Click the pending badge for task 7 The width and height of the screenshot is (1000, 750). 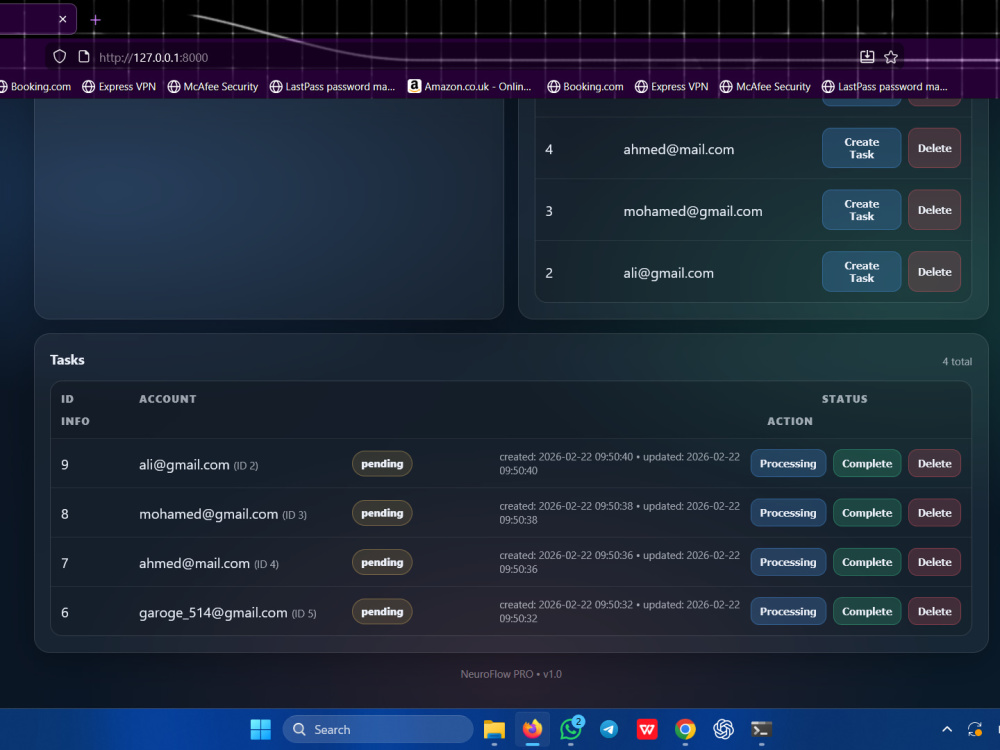(x=382, y=562)
